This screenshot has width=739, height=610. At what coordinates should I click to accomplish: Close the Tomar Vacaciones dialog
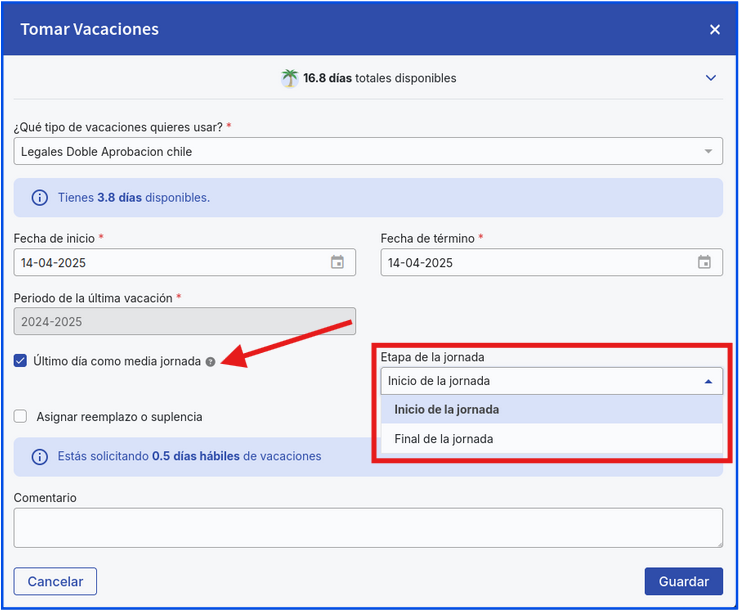714,30
